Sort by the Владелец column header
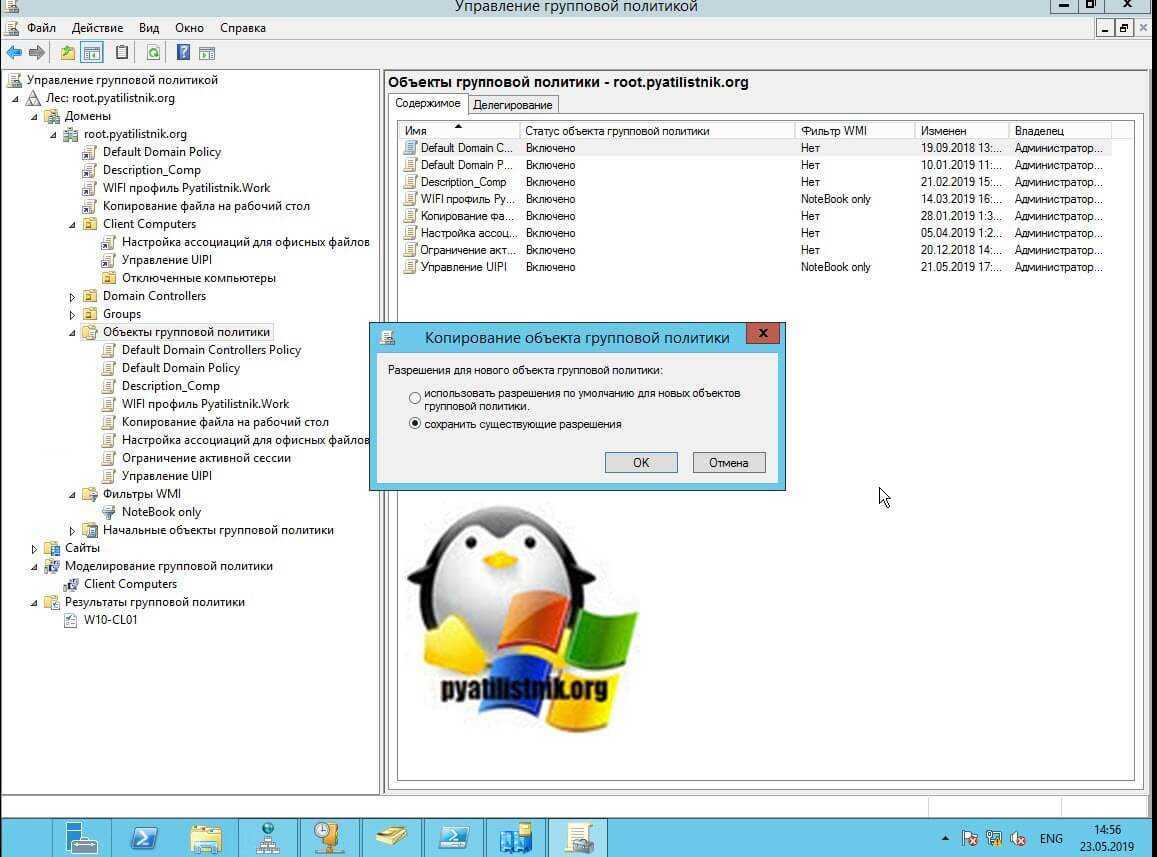Viewport: 1157px width, 857px height. [1060, 131]
